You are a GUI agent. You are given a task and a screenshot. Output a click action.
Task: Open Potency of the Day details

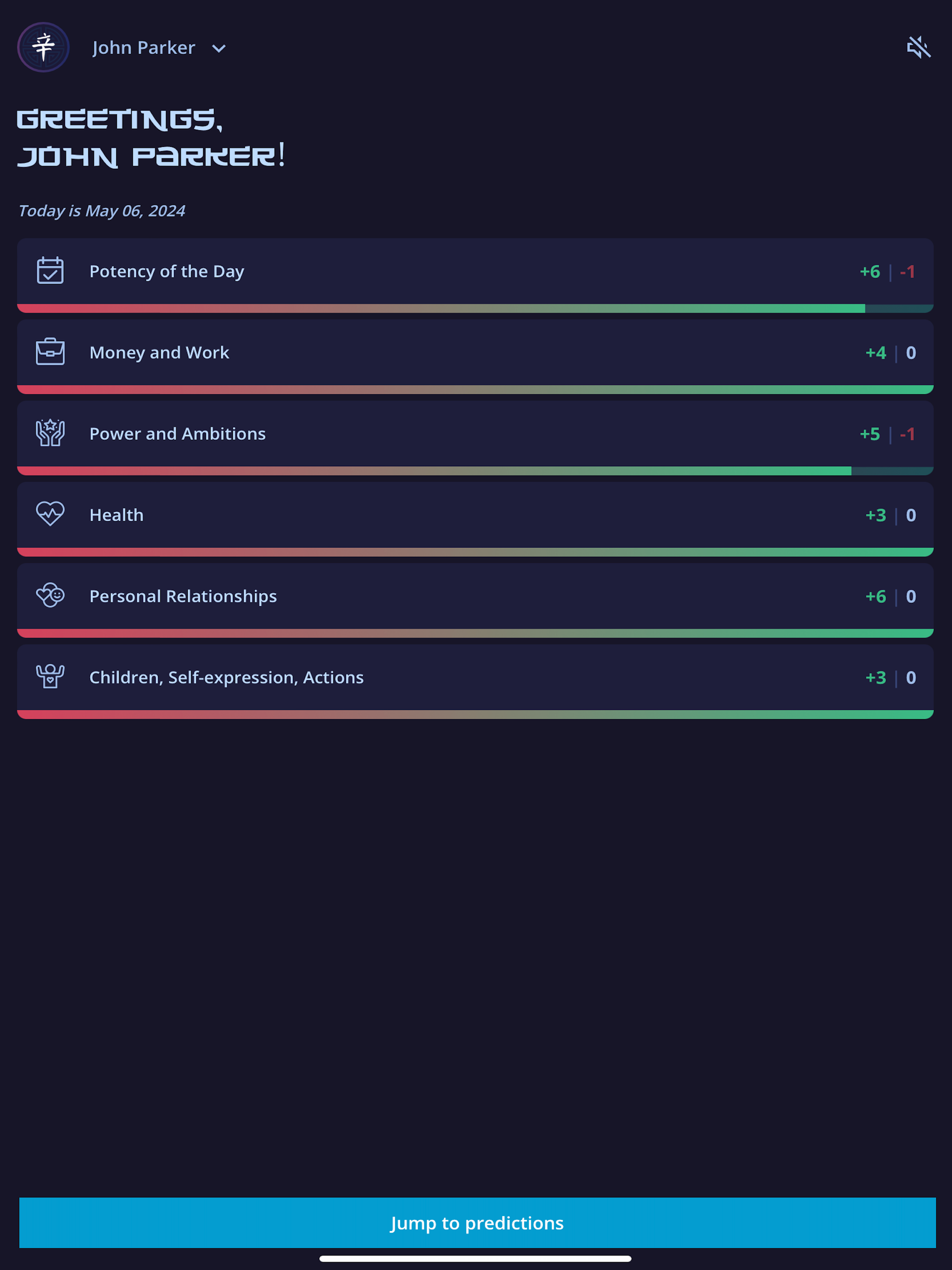click(x=476, y=271)
